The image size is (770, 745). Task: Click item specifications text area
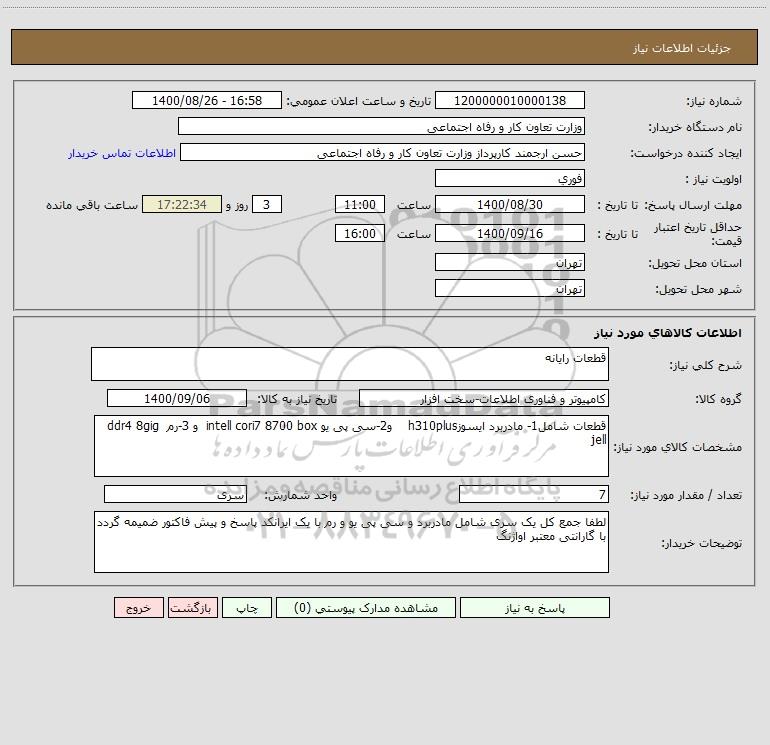(x=351, y=446)
